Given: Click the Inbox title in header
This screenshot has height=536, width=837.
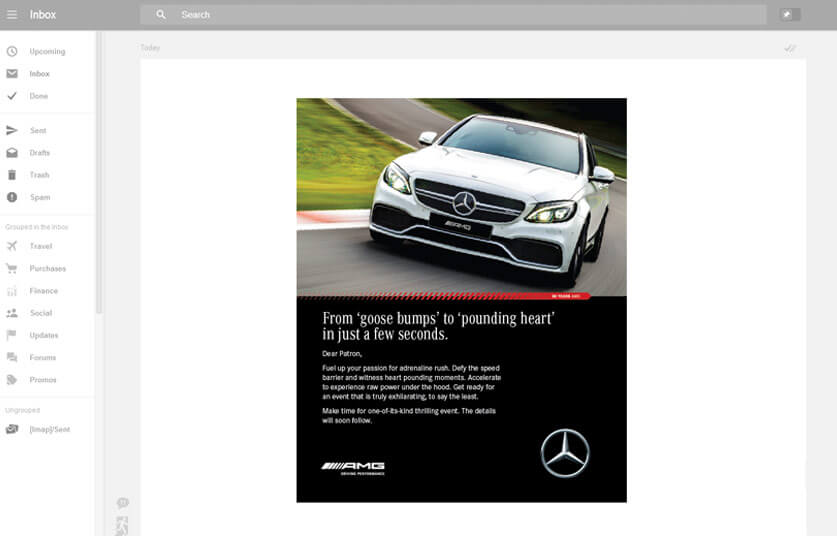Looking at the screenshot, I should click(x=43, y=15).
